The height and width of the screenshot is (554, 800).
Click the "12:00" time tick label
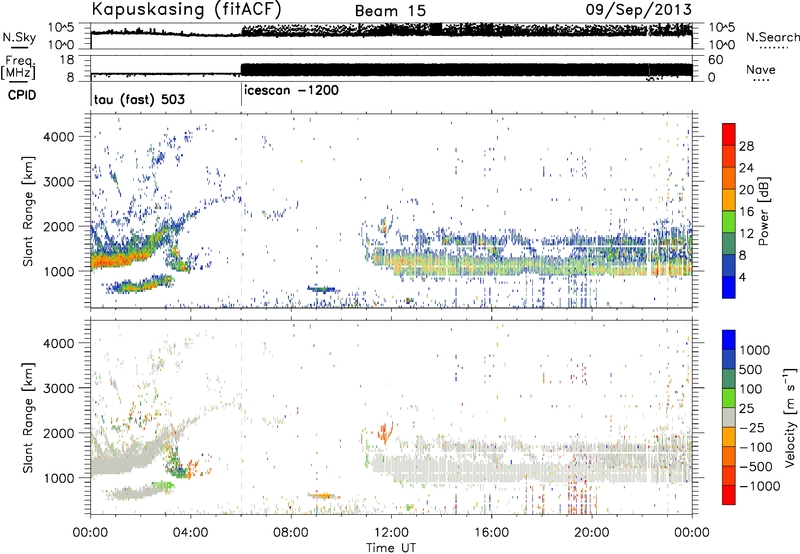point(391,533)
